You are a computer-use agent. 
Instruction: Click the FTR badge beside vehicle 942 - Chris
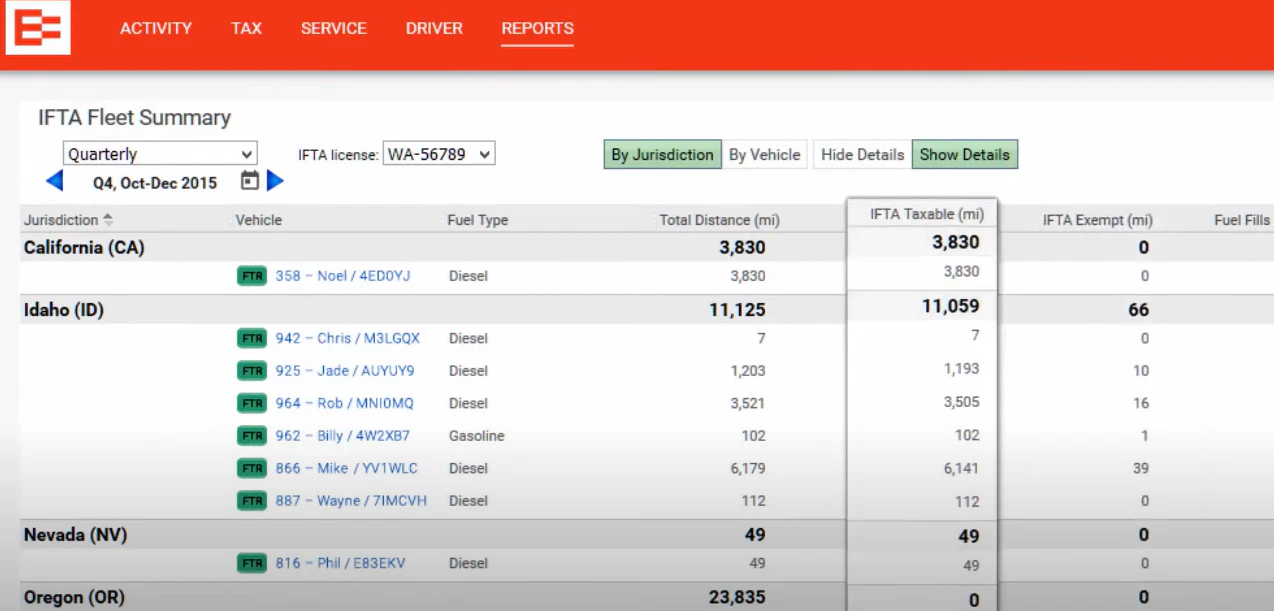click(251, 338)
